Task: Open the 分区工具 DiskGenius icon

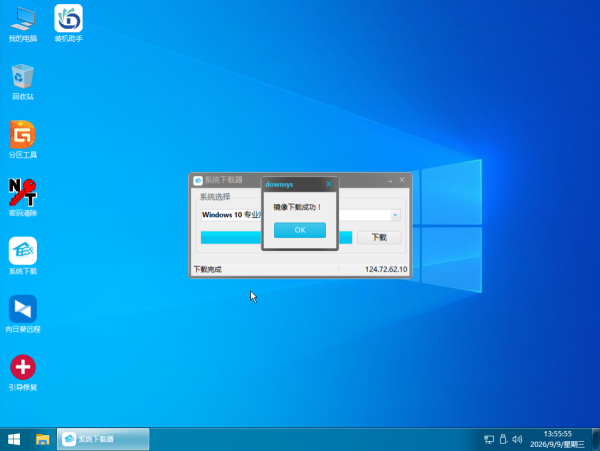Action: [23, 140]
